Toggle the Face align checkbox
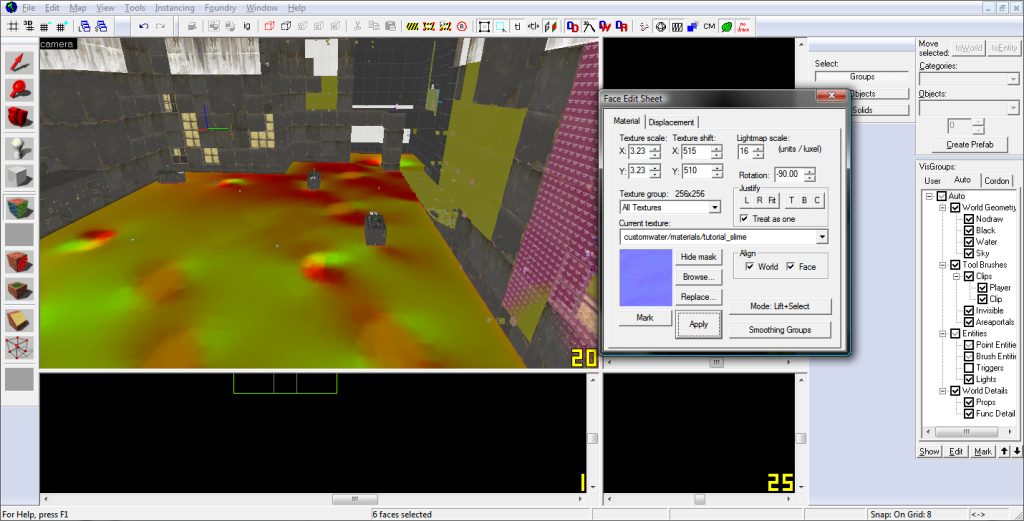The height and width of the screenshot is (521, 1024). [x=791, y=266]
